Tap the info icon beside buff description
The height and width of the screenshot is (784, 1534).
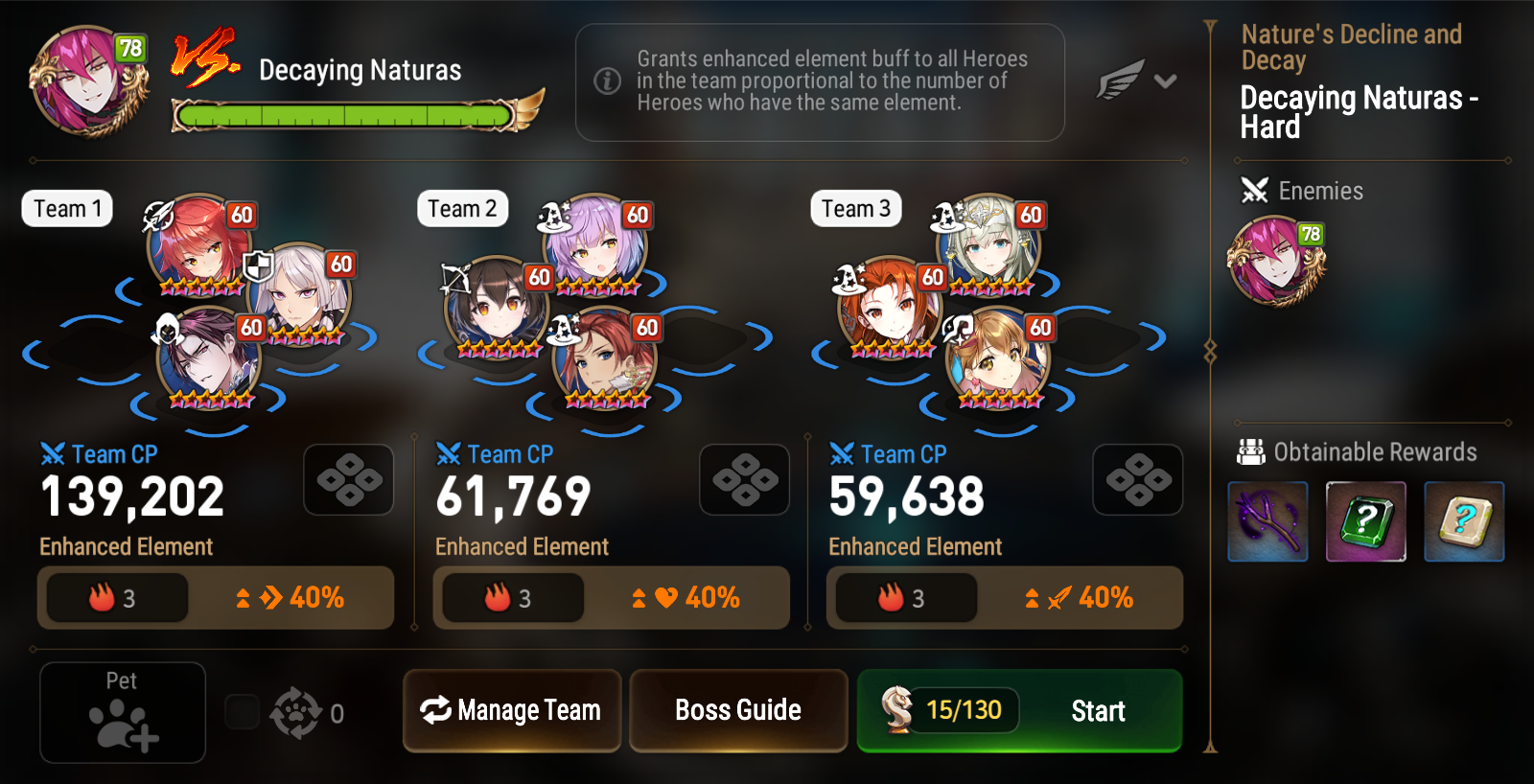click(x=608, y=81)
